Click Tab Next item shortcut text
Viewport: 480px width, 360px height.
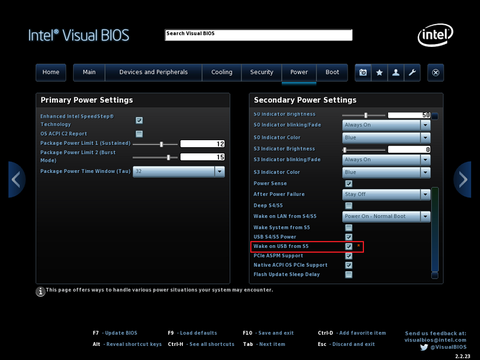point(264,344)
